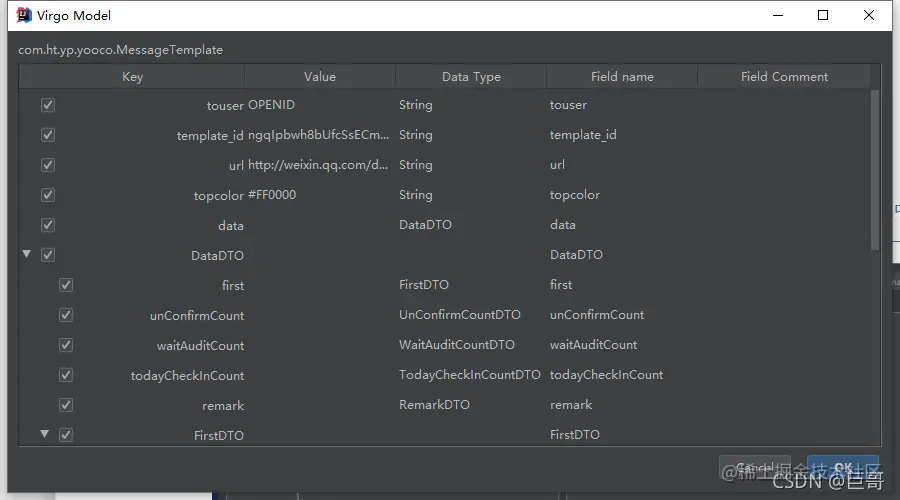Select the template_id value starting with ngqIpbwh8b
Screen dimensions: 900x500
(x=319, y=135)
